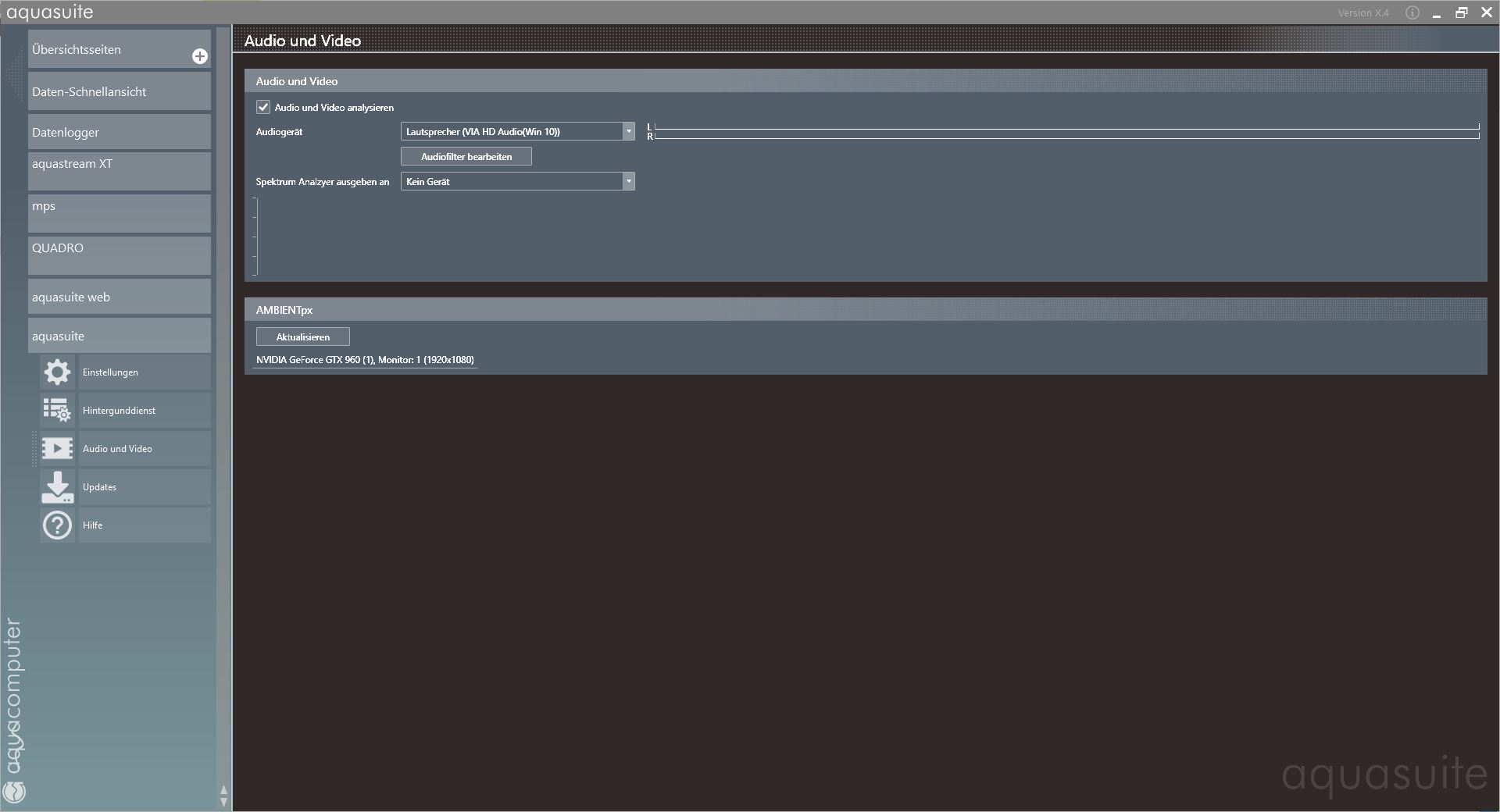
Task: Select the Audio und Video film icon
Action: coord(57,448)
